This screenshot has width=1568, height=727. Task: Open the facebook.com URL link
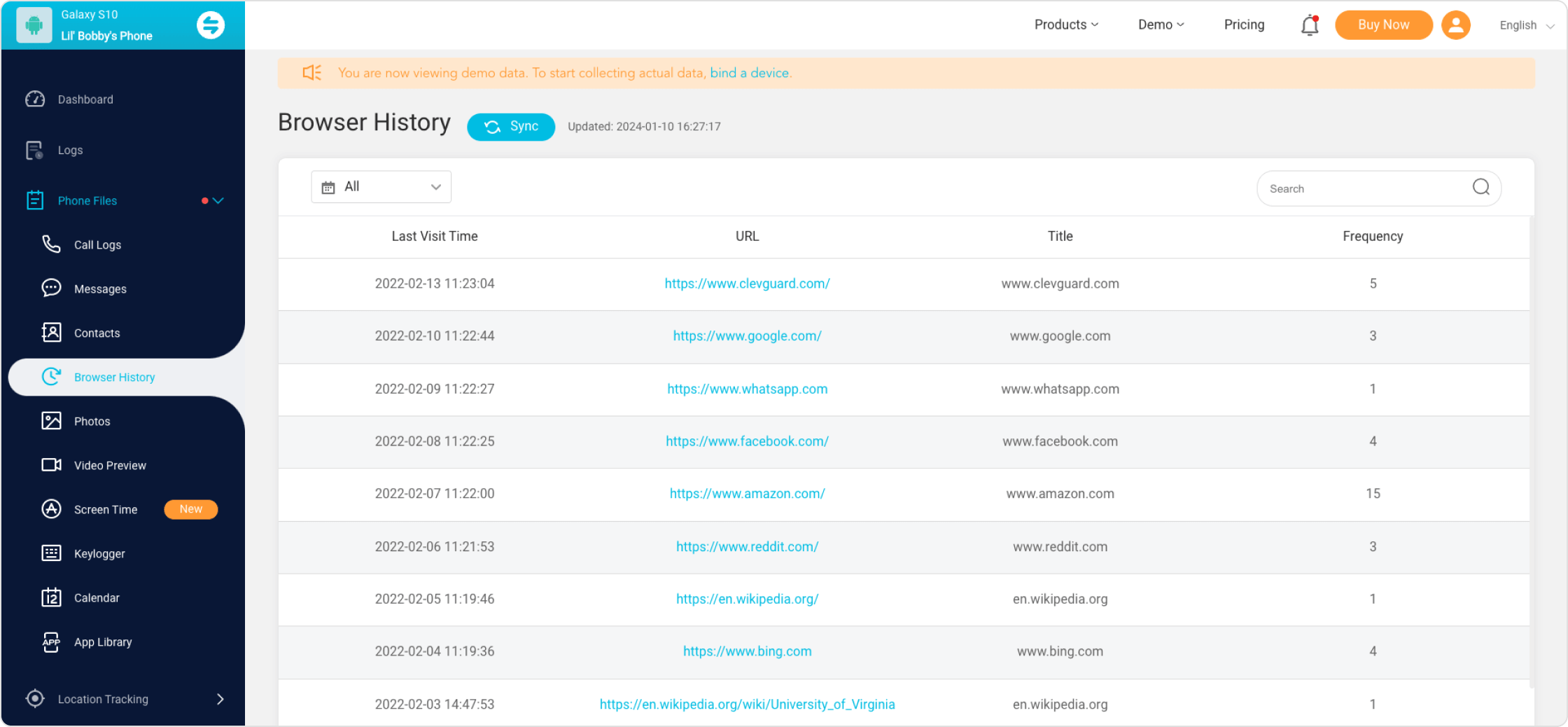747,441
